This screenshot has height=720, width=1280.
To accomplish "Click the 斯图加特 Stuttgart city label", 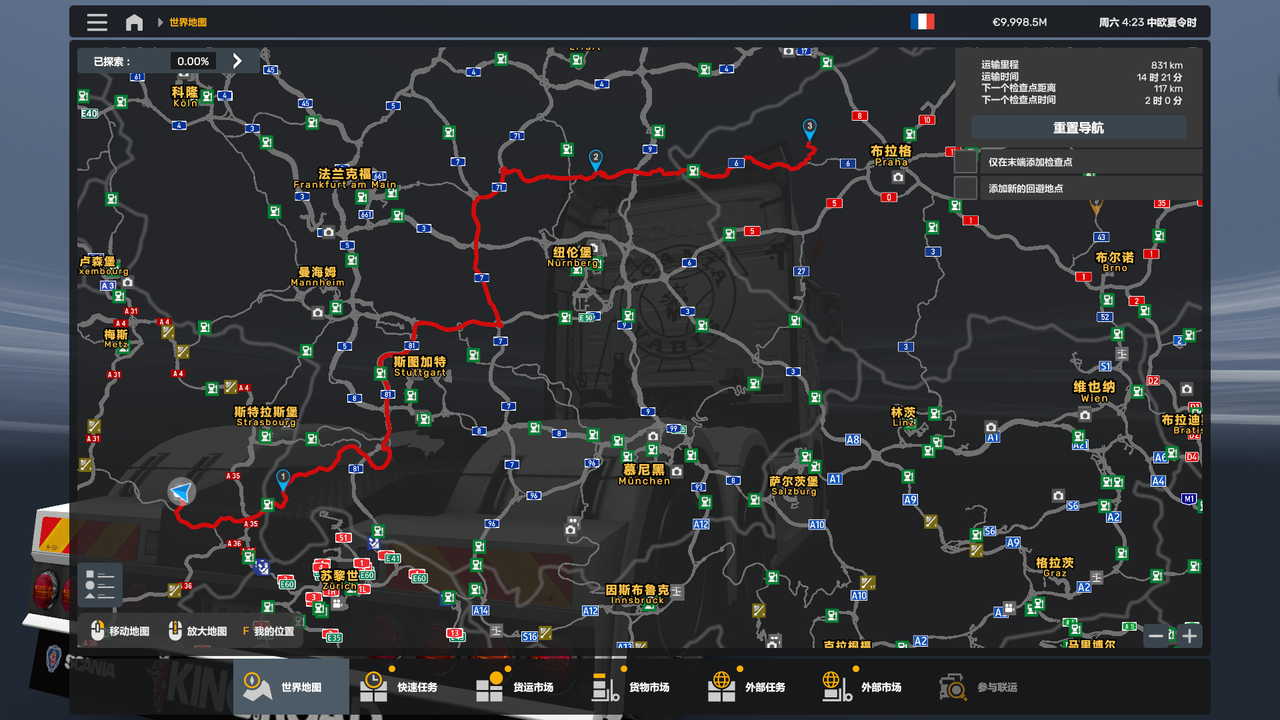I will [x=420, y=366].
